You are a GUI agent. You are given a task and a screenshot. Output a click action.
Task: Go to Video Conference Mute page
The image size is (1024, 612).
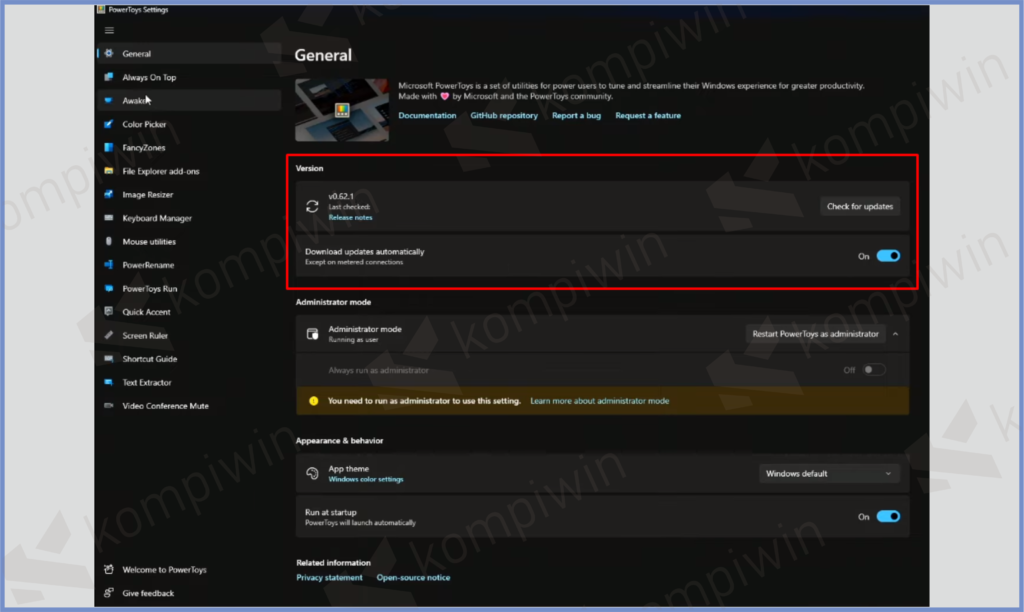pyautogui.click(x=165, y=406)
